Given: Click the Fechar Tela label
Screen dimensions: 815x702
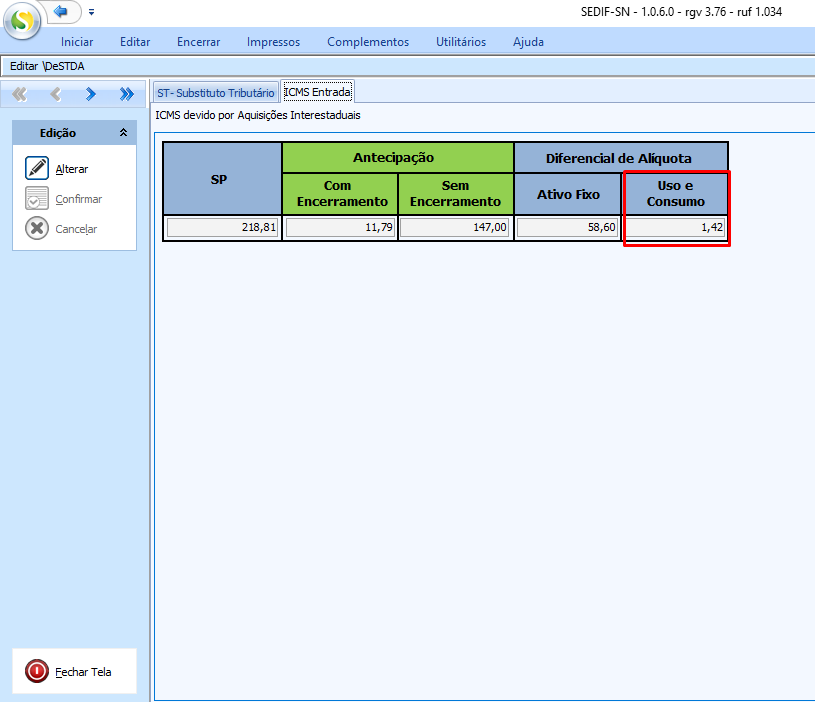Looking at the screenshot, I should [x=83, y=672].
